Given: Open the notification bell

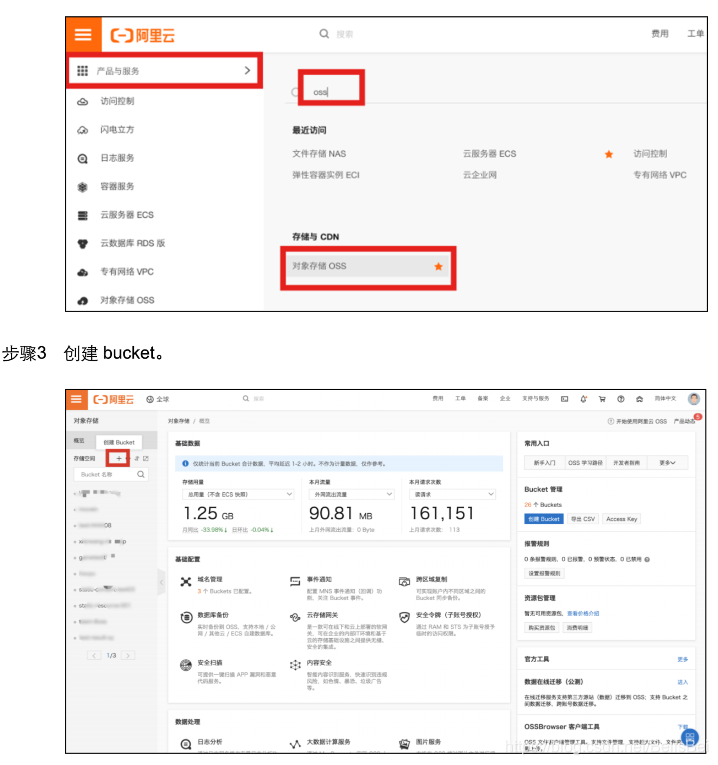Looking at the screenshot, I should point(583,399).
